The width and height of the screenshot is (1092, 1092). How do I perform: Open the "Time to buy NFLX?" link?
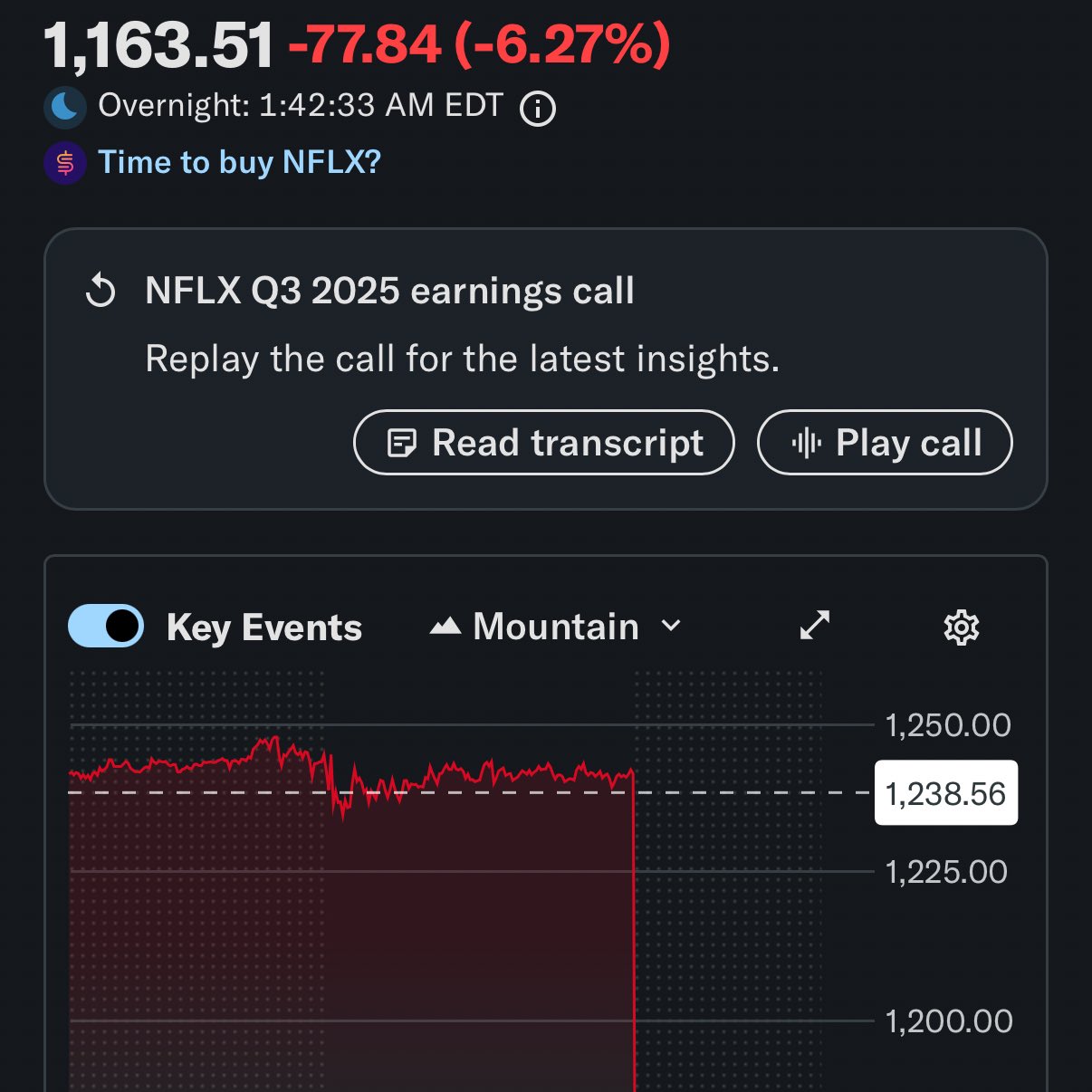239,163
